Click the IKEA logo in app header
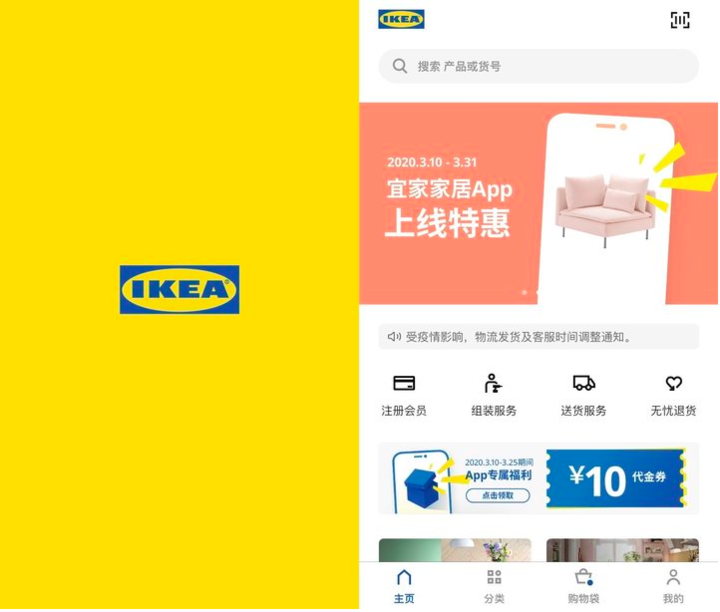 401,19
